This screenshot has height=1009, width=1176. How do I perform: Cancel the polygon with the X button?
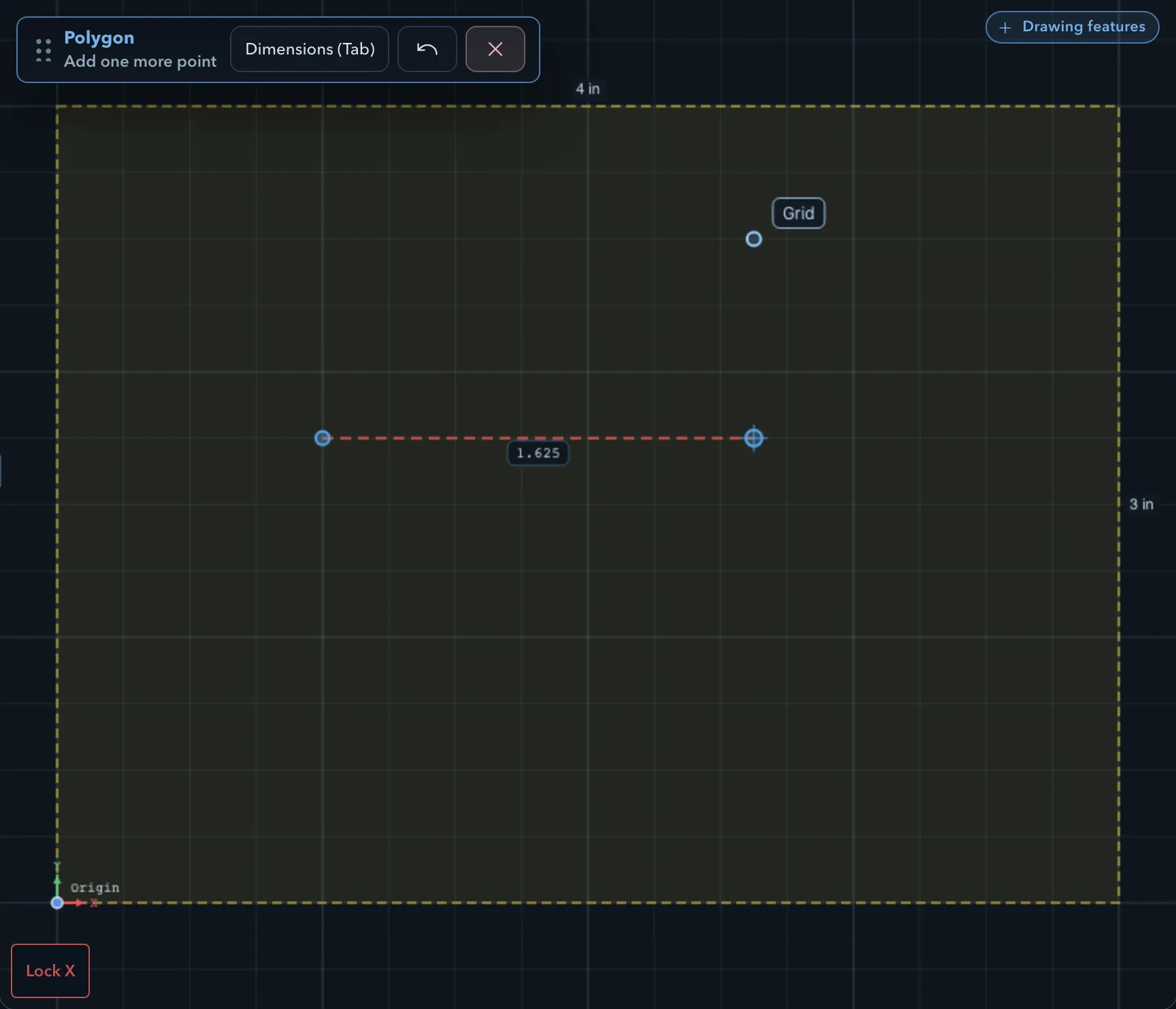(495, 49)
